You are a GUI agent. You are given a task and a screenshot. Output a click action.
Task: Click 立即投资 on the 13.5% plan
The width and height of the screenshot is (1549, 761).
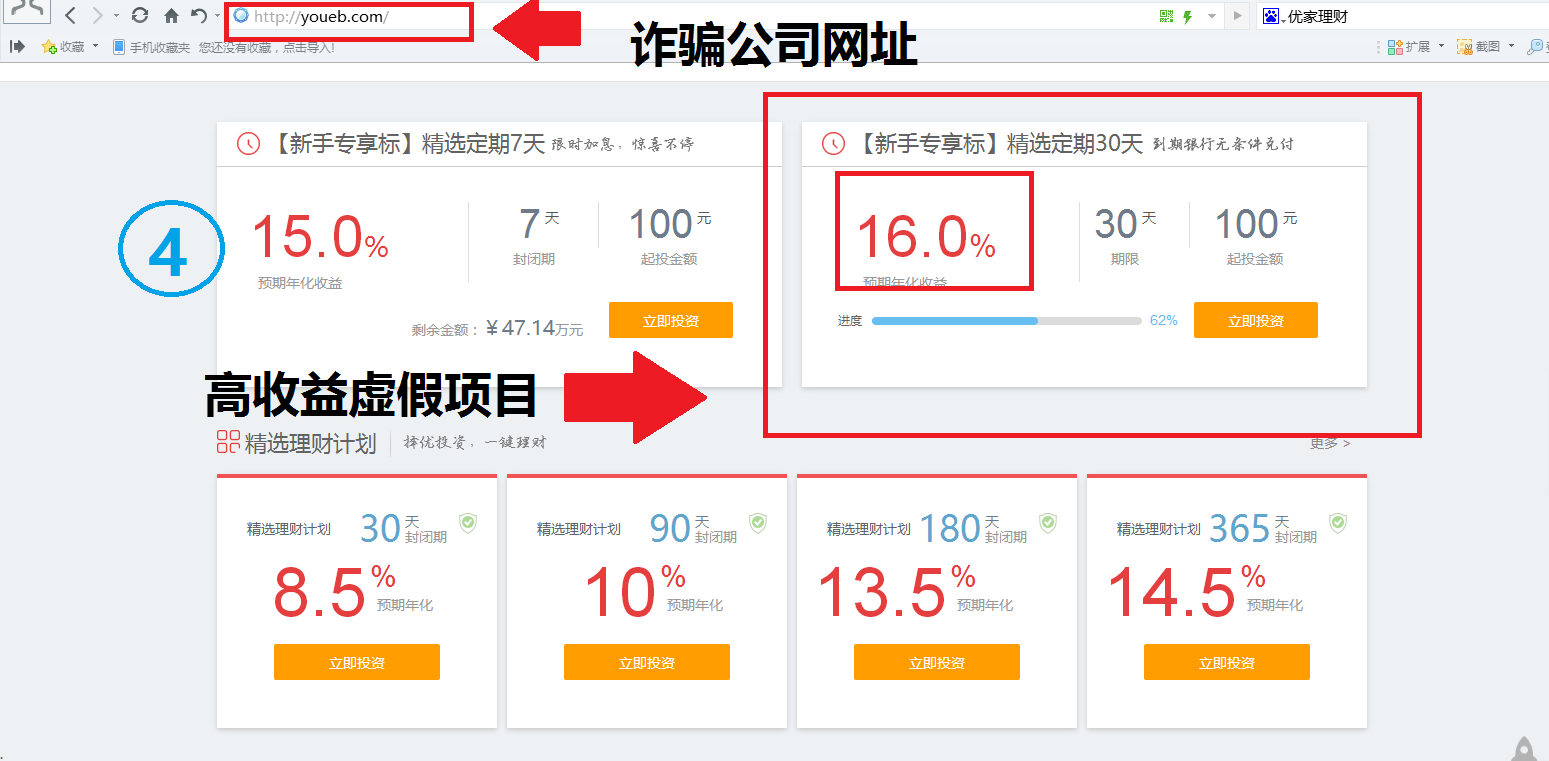[937, 662]
